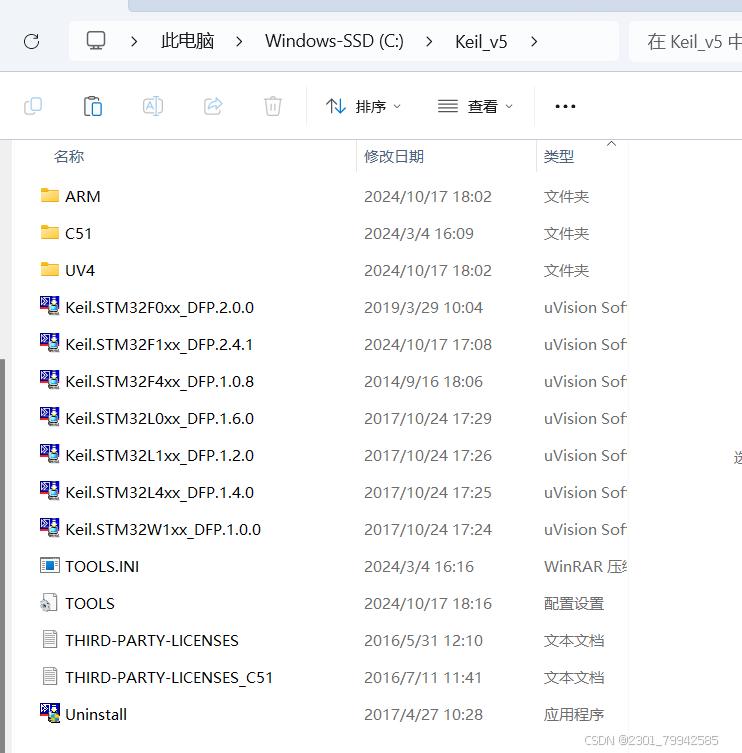Click the Keil_v5 search box
The height and width of the screenshot is (753, 742).
[686, 42]
